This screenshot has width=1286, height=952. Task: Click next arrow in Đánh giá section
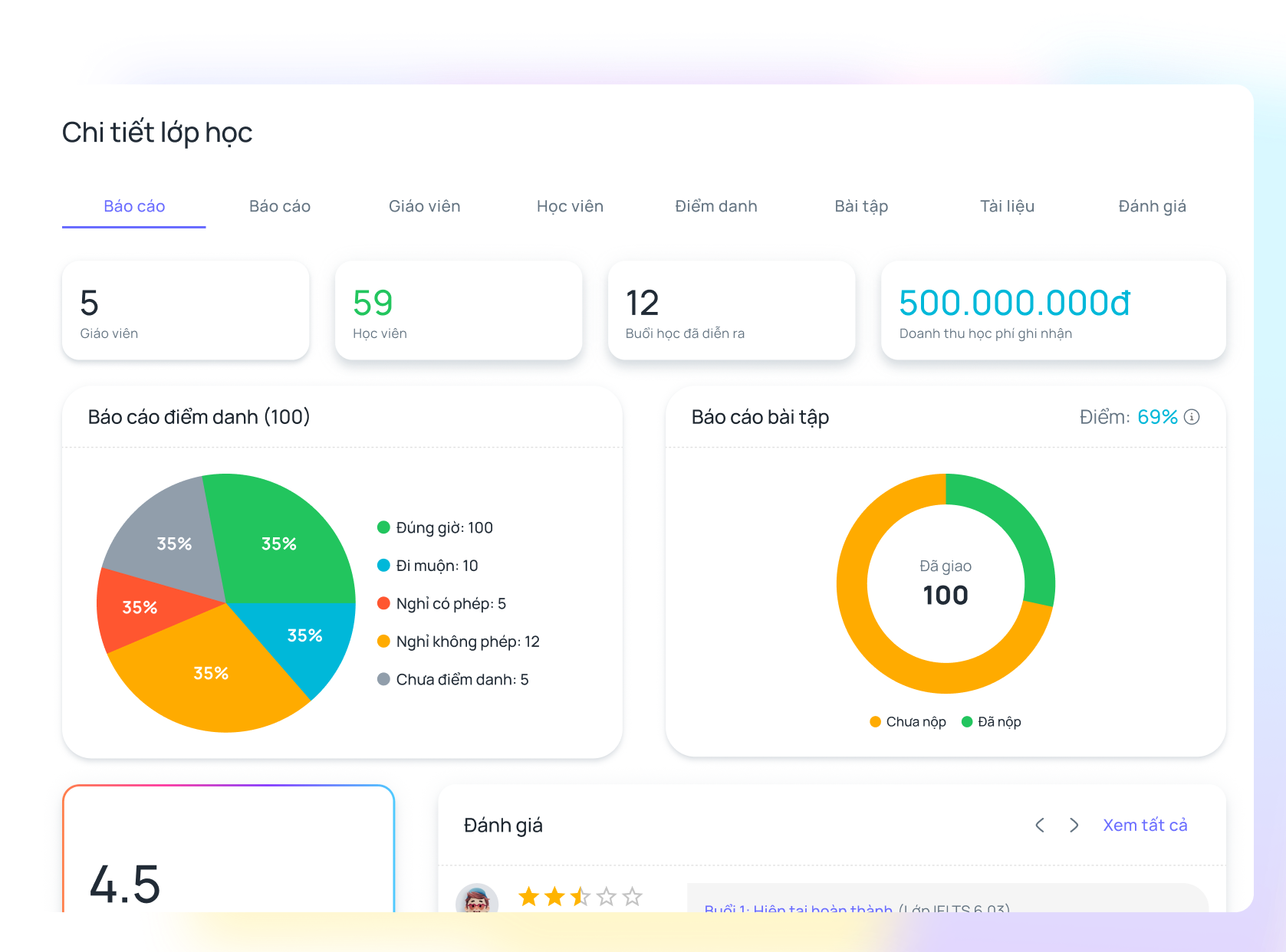[1074, 826]
